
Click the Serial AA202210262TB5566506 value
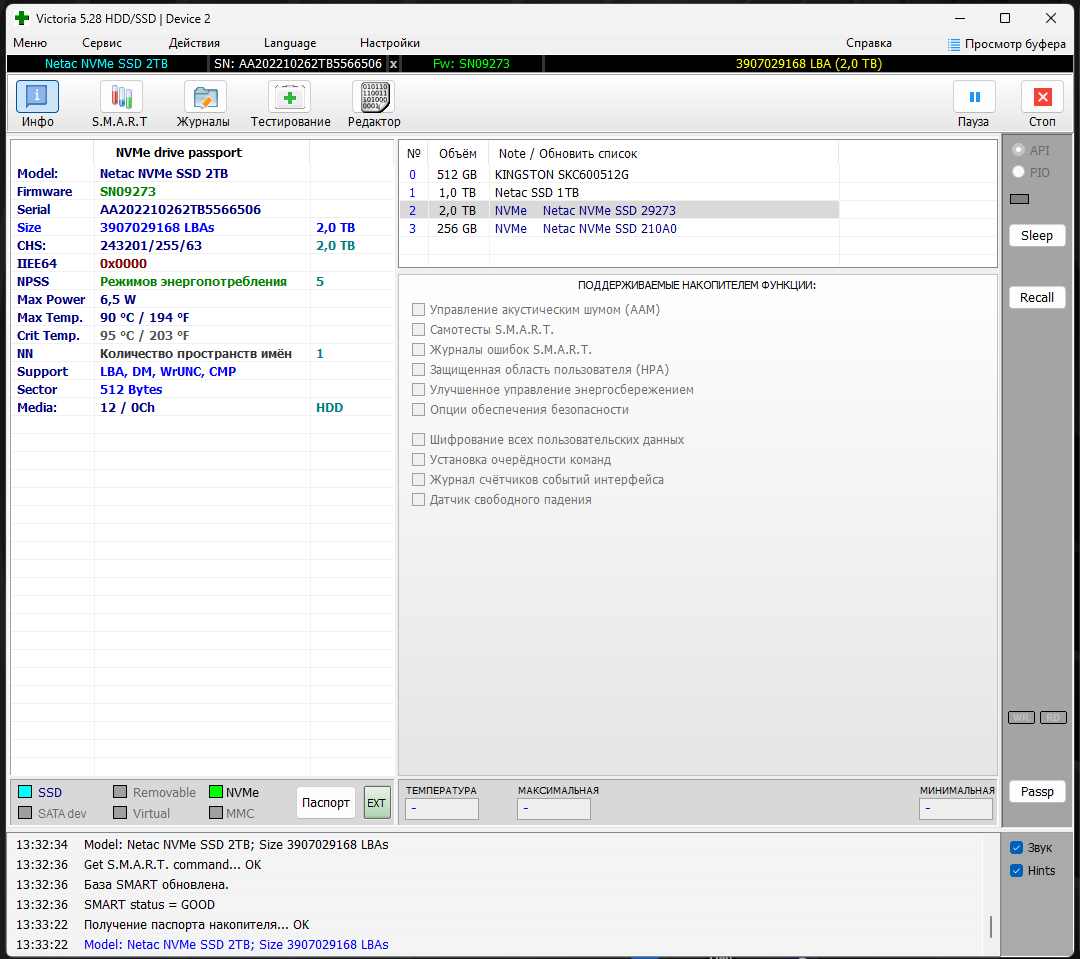pyautogui.click(x=180, y=209)
